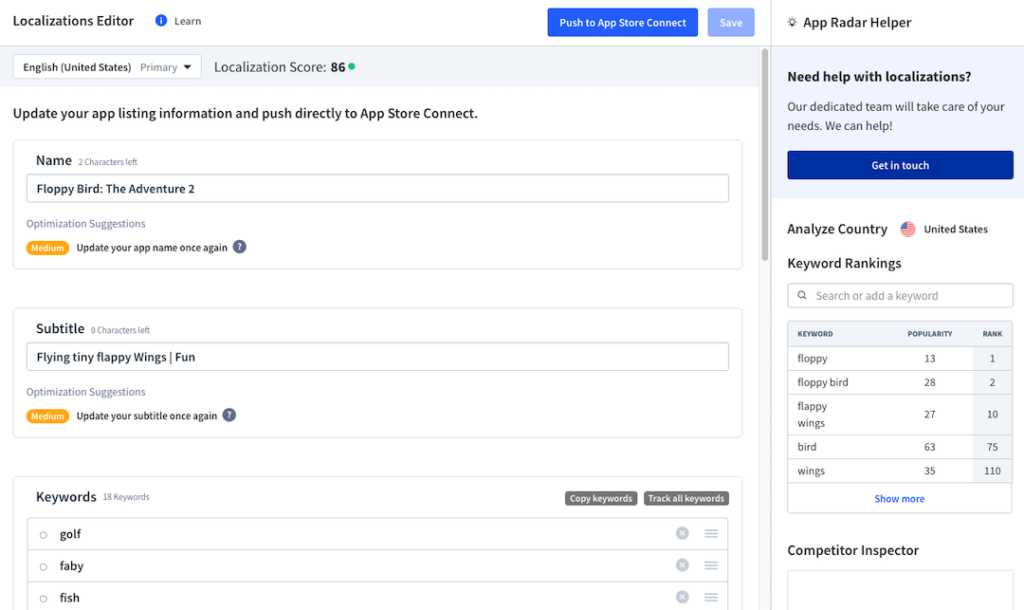This screenshot has width=1024, height=610.
Task: Click the Subtitle input field
Action: point(377,357)
